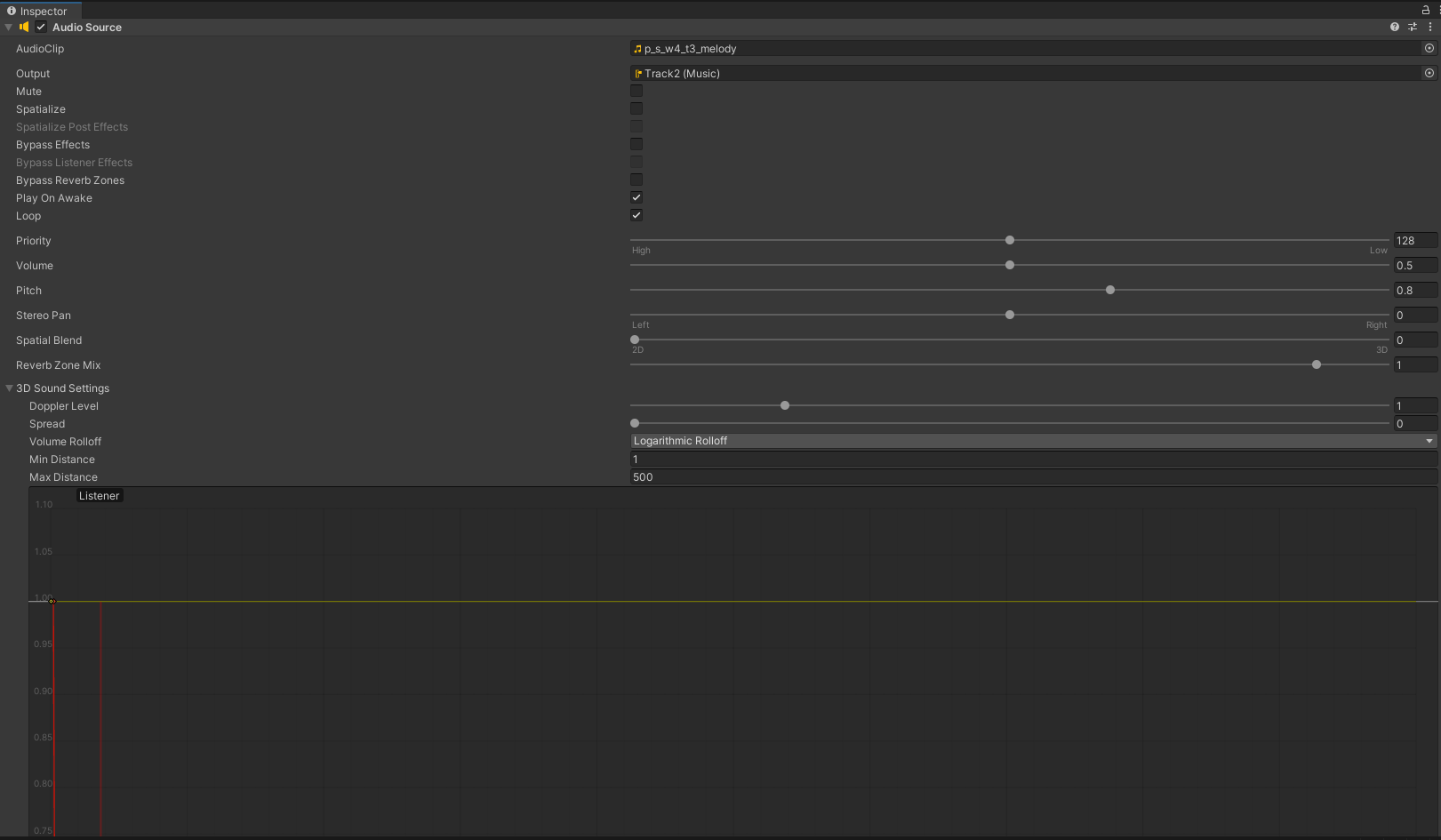Open the Audio Source preset selector icon
The height and width of the screenshot is (840, 1441).
click(x=1413, y=27)
